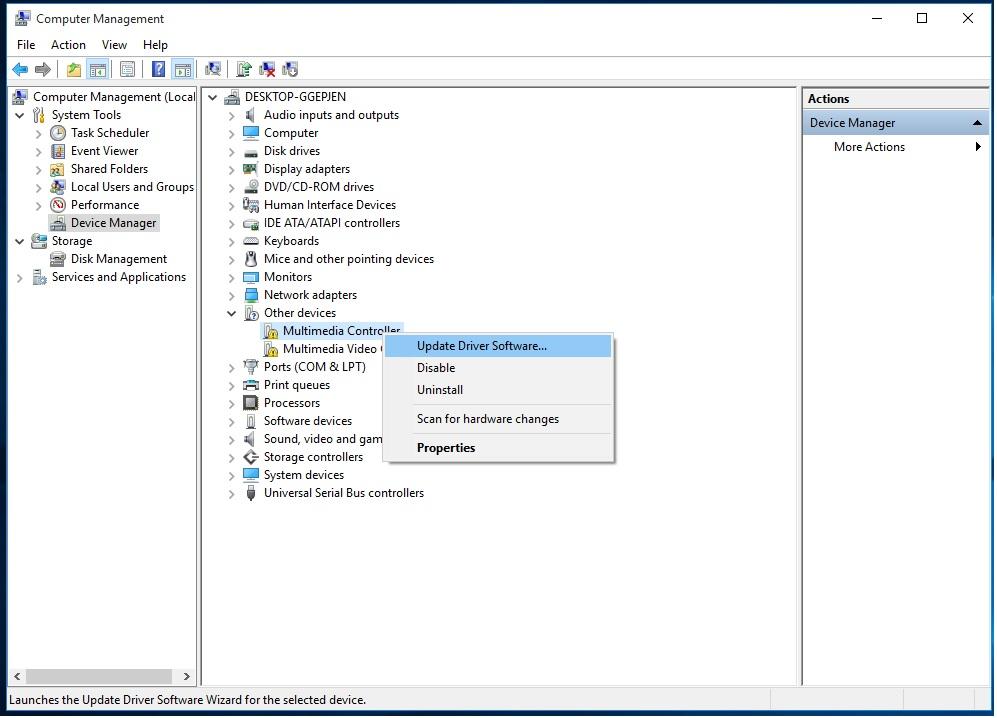Select Human Interface Devices category
Image resolution: width=997 pixels, height=718 pixels.
pos(329,205)
